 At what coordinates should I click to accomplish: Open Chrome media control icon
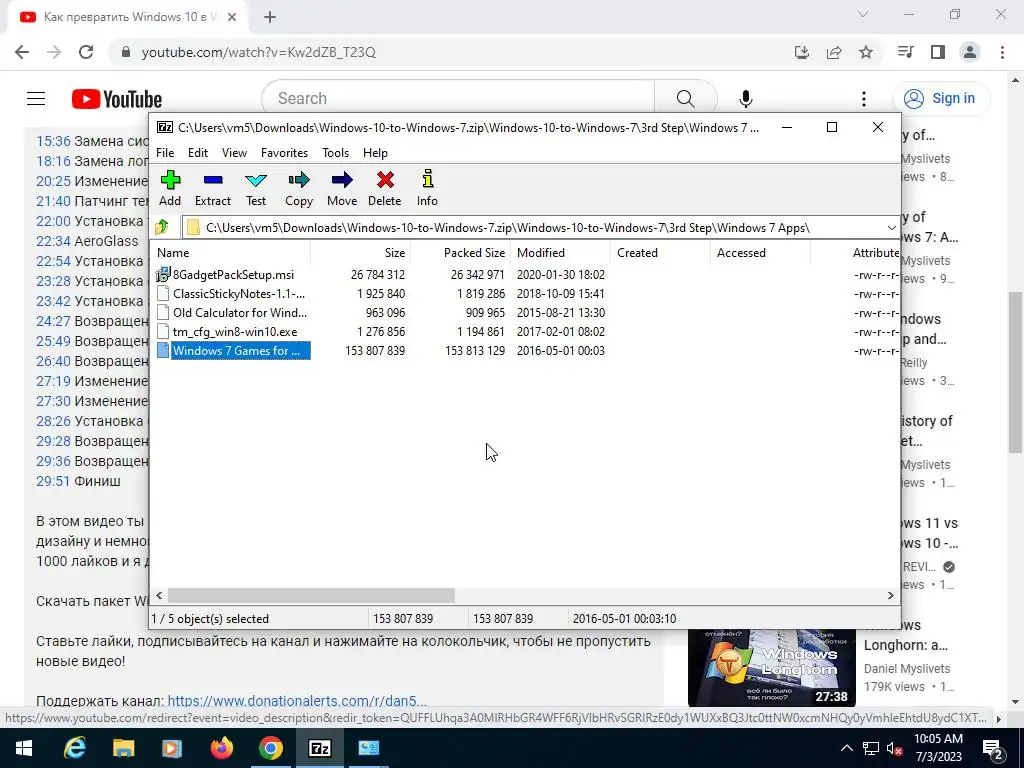click(905, 52)
